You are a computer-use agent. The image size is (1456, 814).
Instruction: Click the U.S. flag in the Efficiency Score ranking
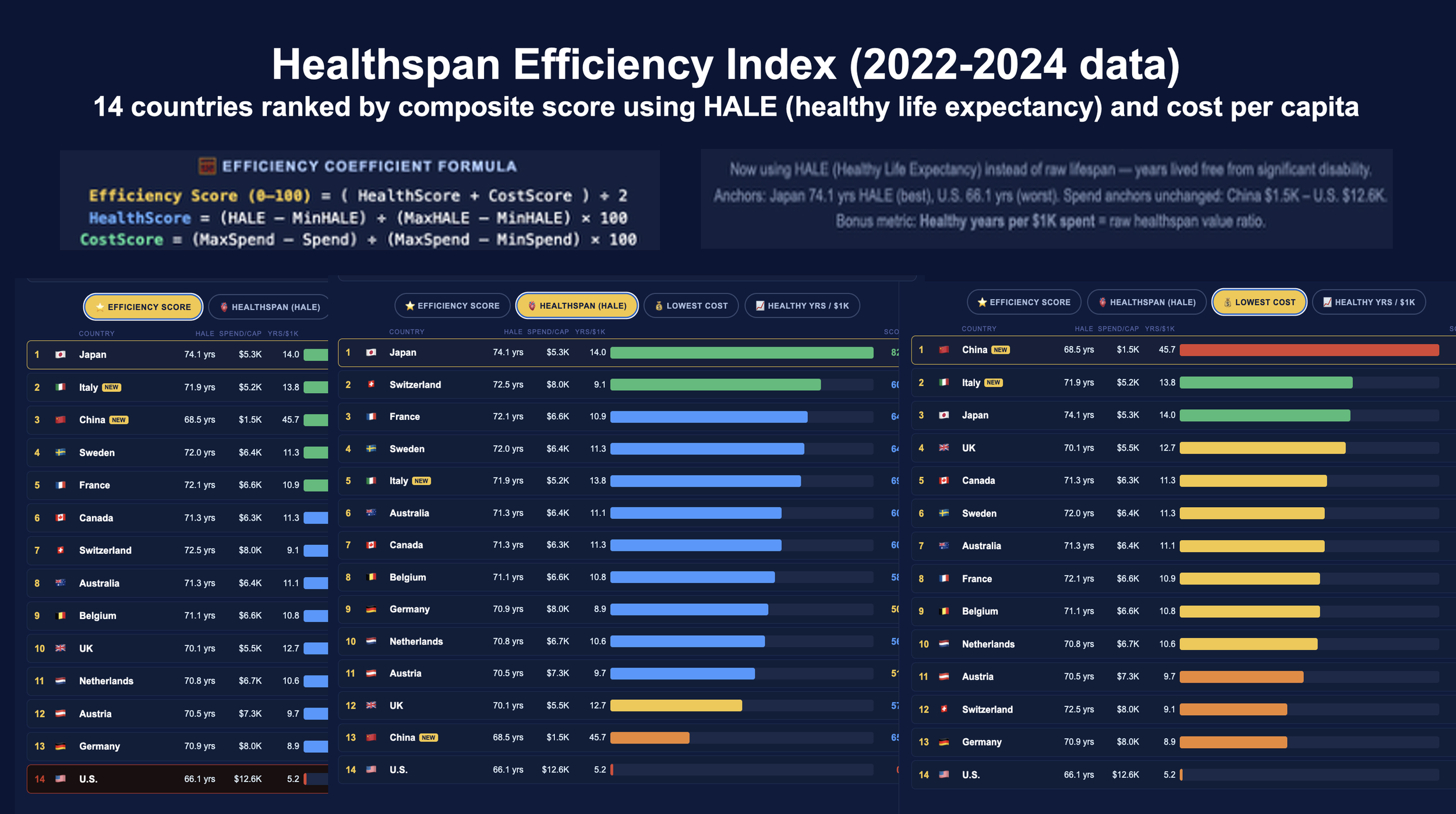60,778
